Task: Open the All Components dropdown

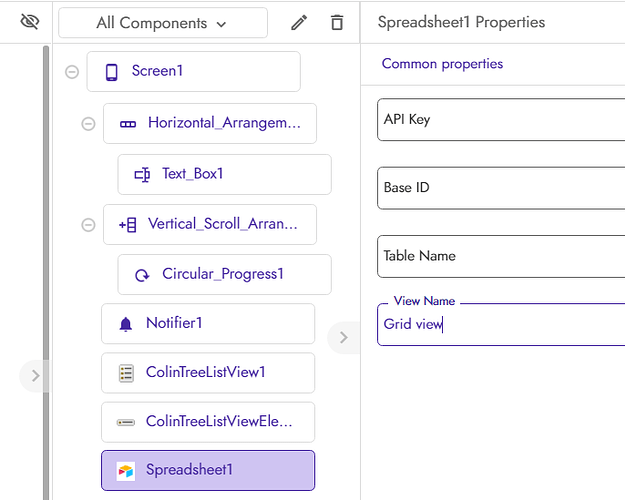Action: pyautogui.click(x=163, y=23)
